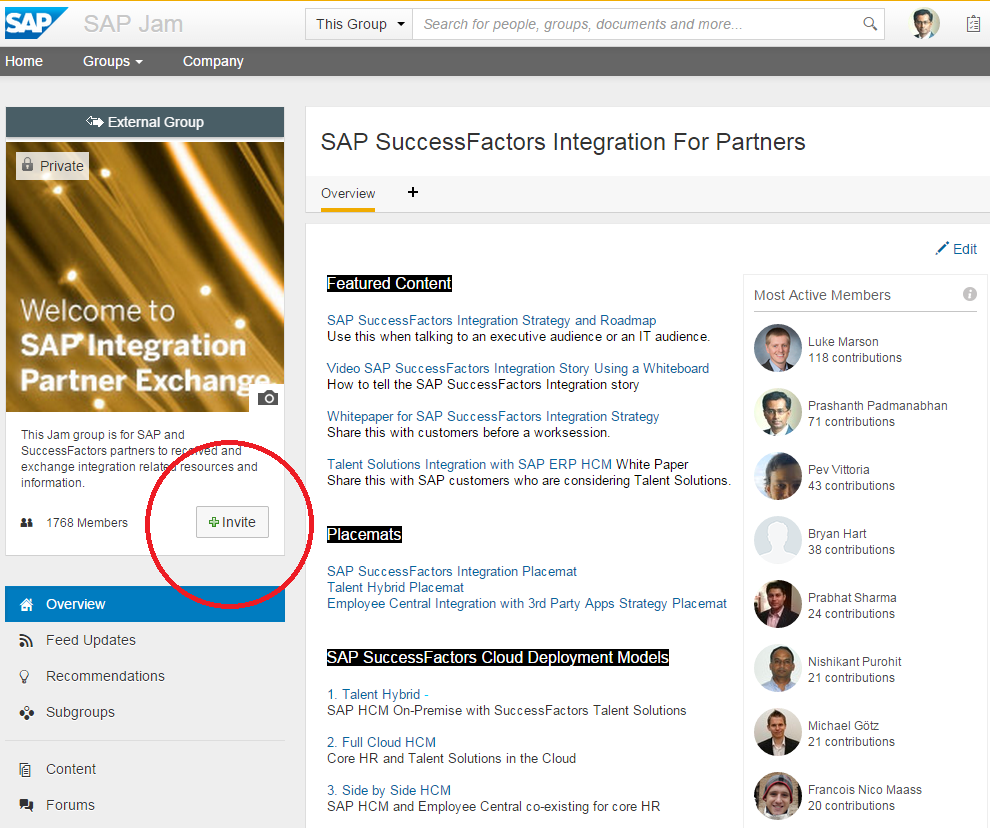The width and height of the screenshot is (990, 829).
Task: Select Recommendations in the left sidebar
Action: [x=105, y=676]
